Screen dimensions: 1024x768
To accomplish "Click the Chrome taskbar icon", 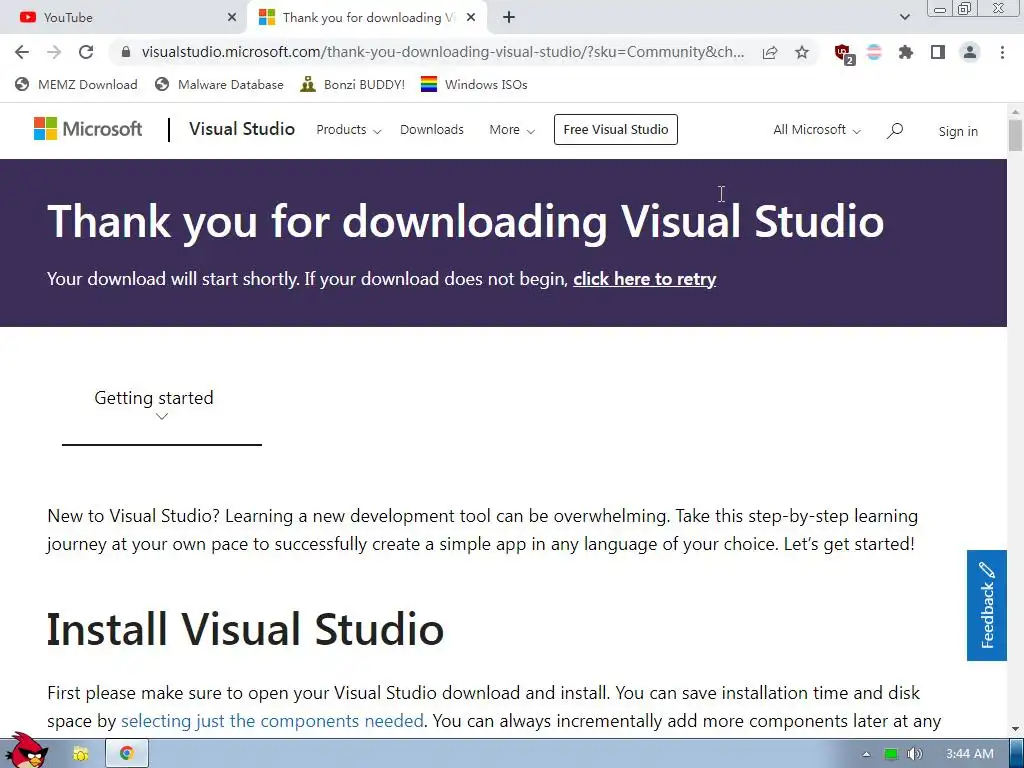I will coord(127,754).
